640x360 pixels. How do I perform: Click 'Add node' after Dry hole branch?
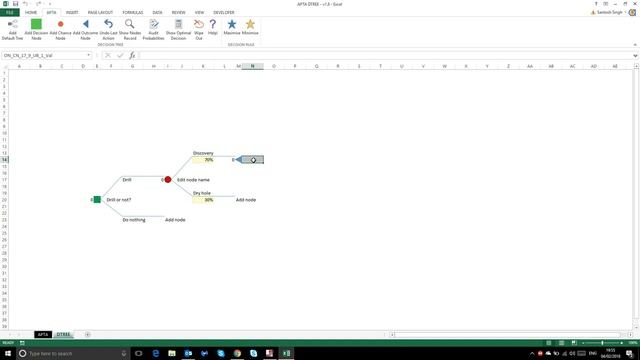[x=246, y=200]
